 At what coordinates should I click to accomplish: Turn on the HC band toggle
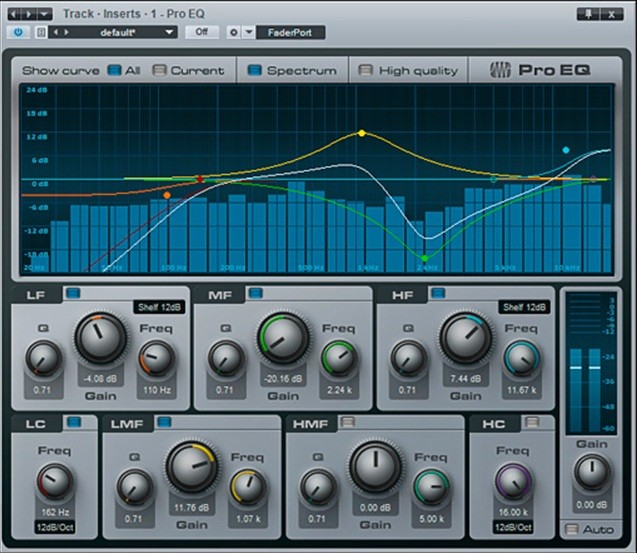tap(531, 423)
